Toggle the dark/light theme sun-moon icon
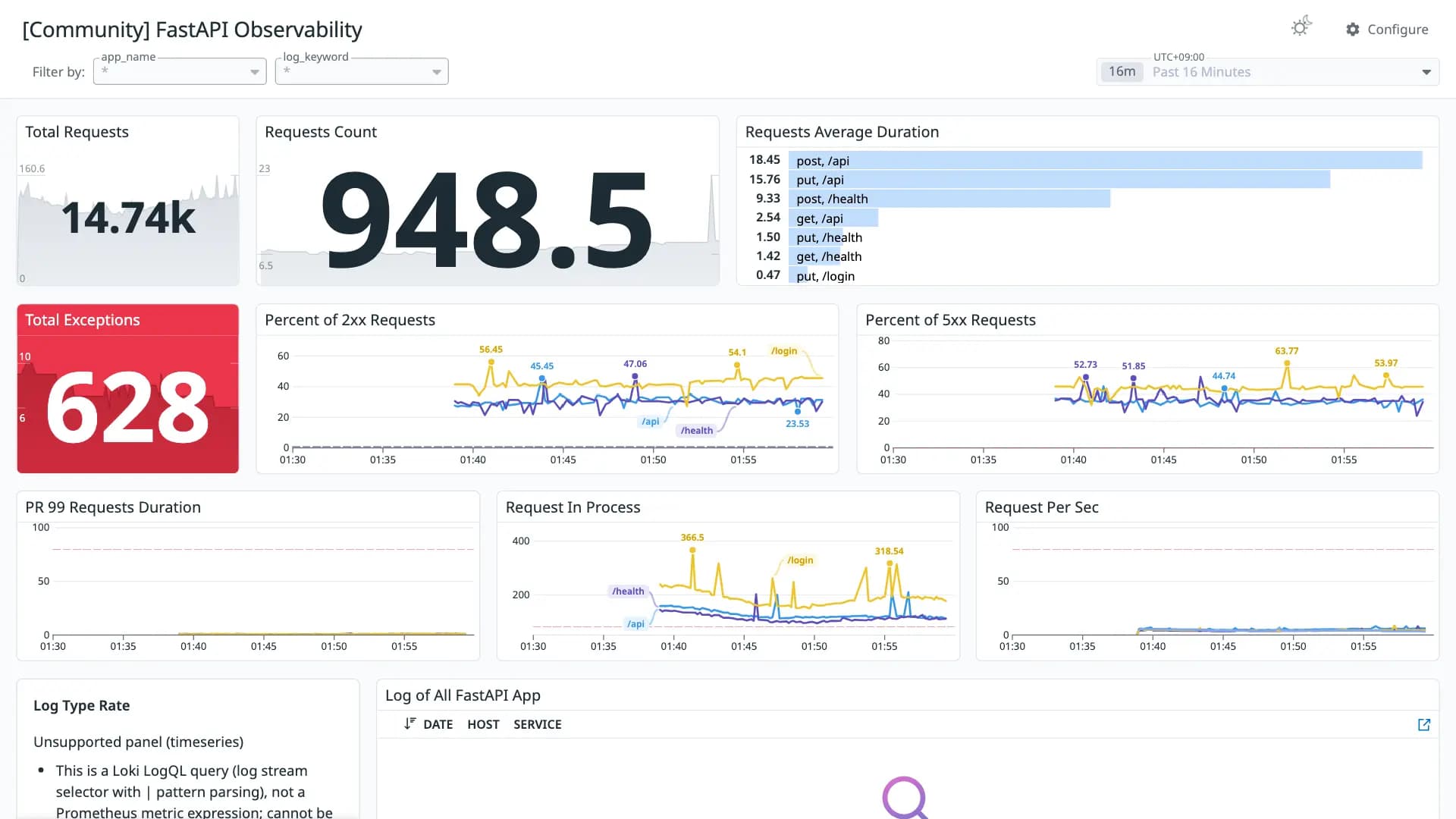This screenshot has height=819, width=1456. [1301, 27]
